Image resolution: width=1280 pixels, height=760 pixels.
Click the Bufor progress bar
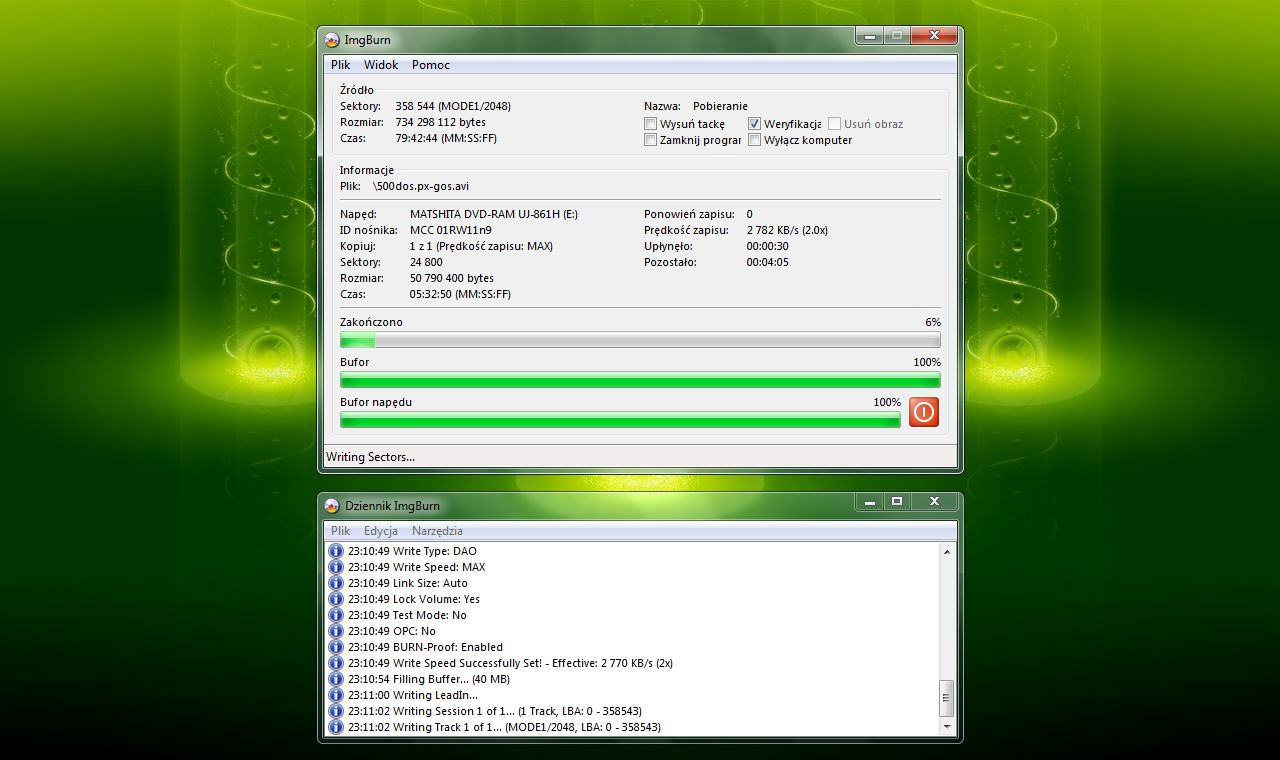(640, 380)
